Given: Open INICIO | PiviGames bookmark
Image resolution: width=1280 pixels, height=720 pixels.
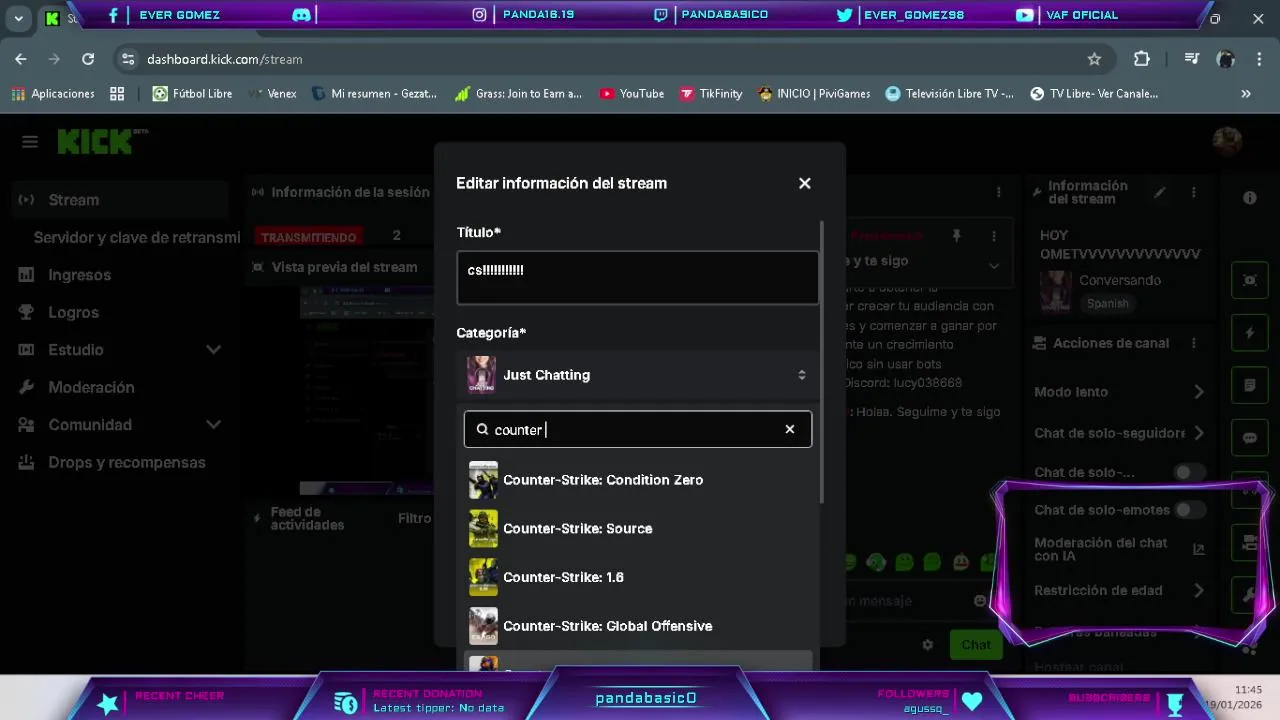Looking at the screenshot, I should coord(814,93).
